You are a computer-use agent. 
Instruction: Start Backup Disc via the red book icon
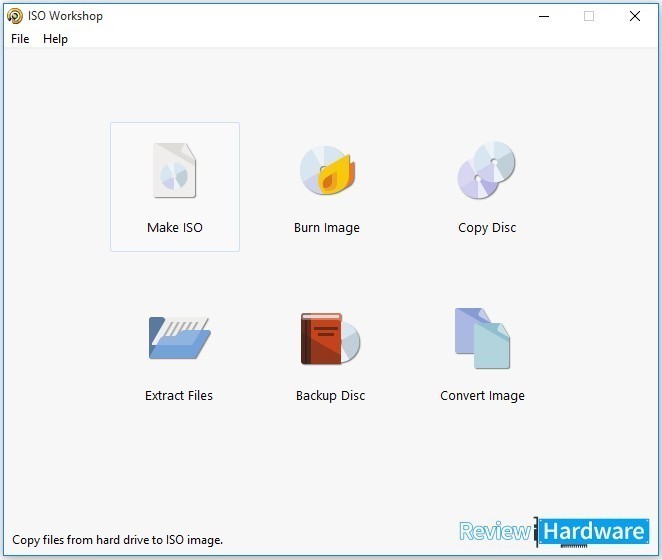tap(330, 338)
